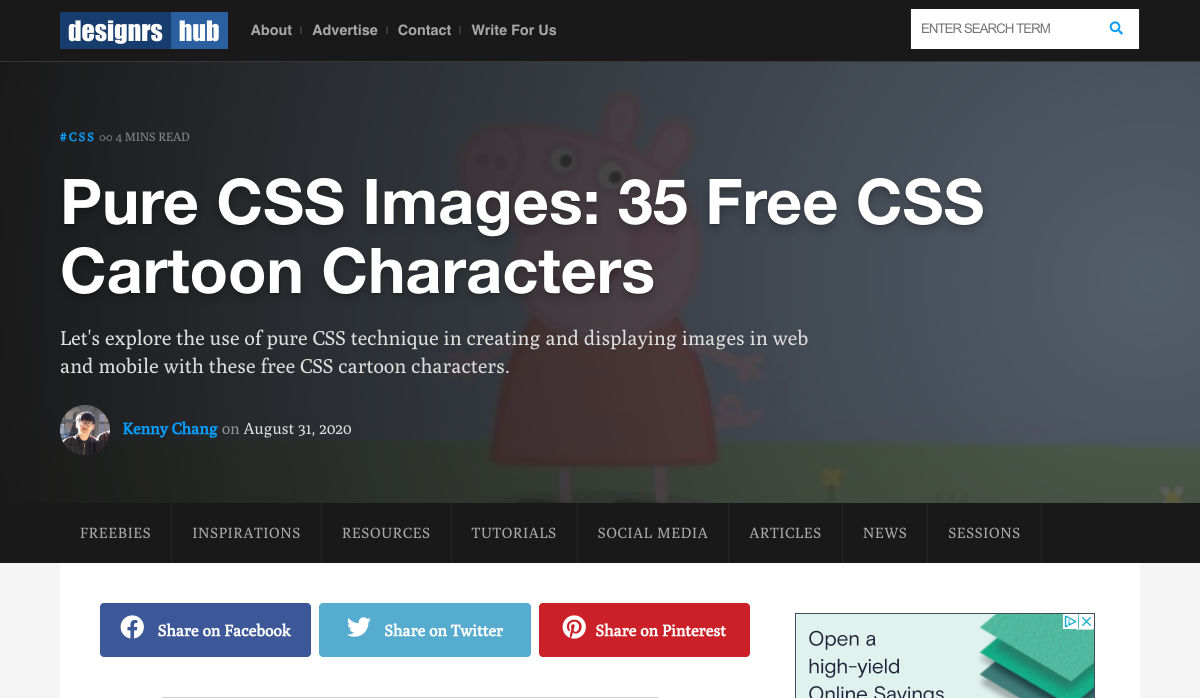The image size is (1200, 698).
Task: Click the designrs hub logo
Action: tap(144, 30)
